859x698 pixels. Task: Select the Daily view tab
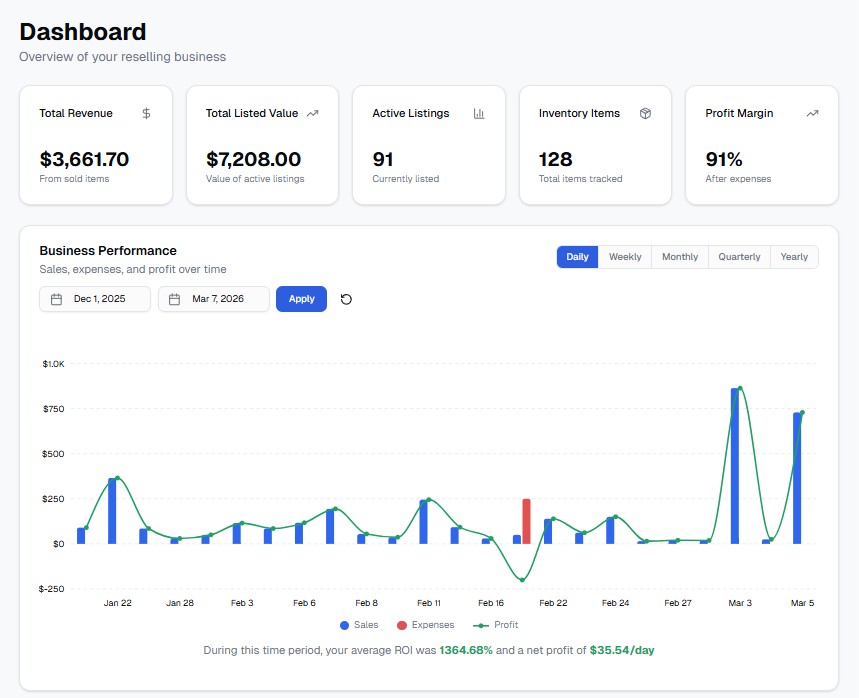click(577, 257)
